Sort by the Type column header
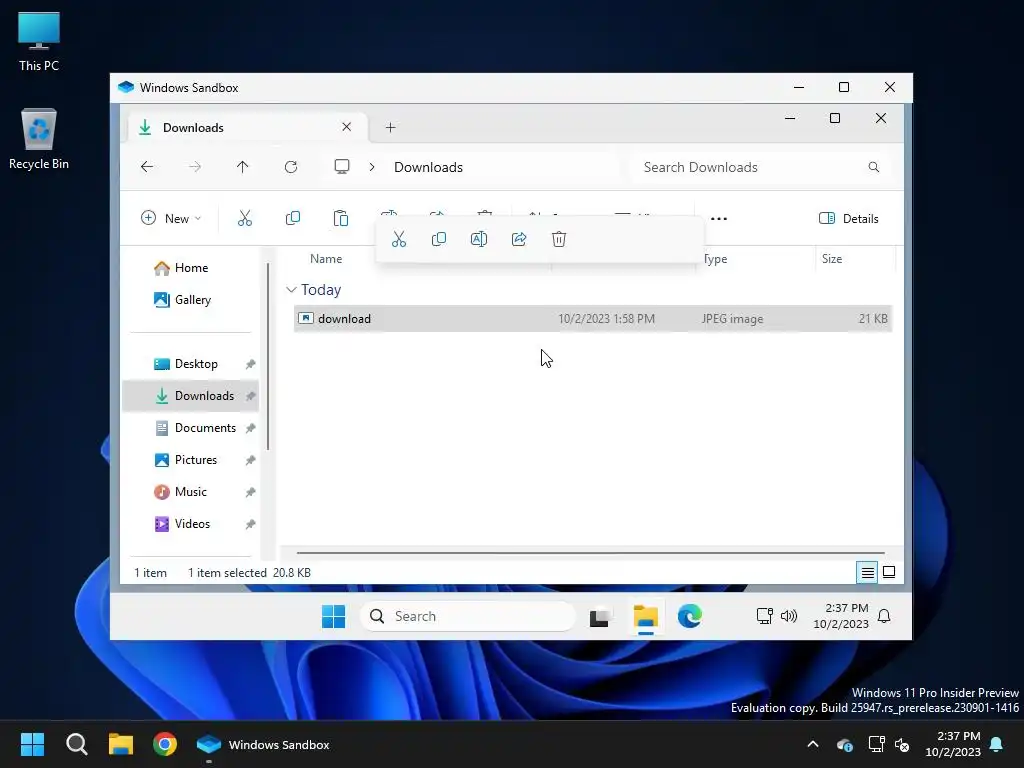The width and height of the screenshot is (1024, 768). click(715, 259)
